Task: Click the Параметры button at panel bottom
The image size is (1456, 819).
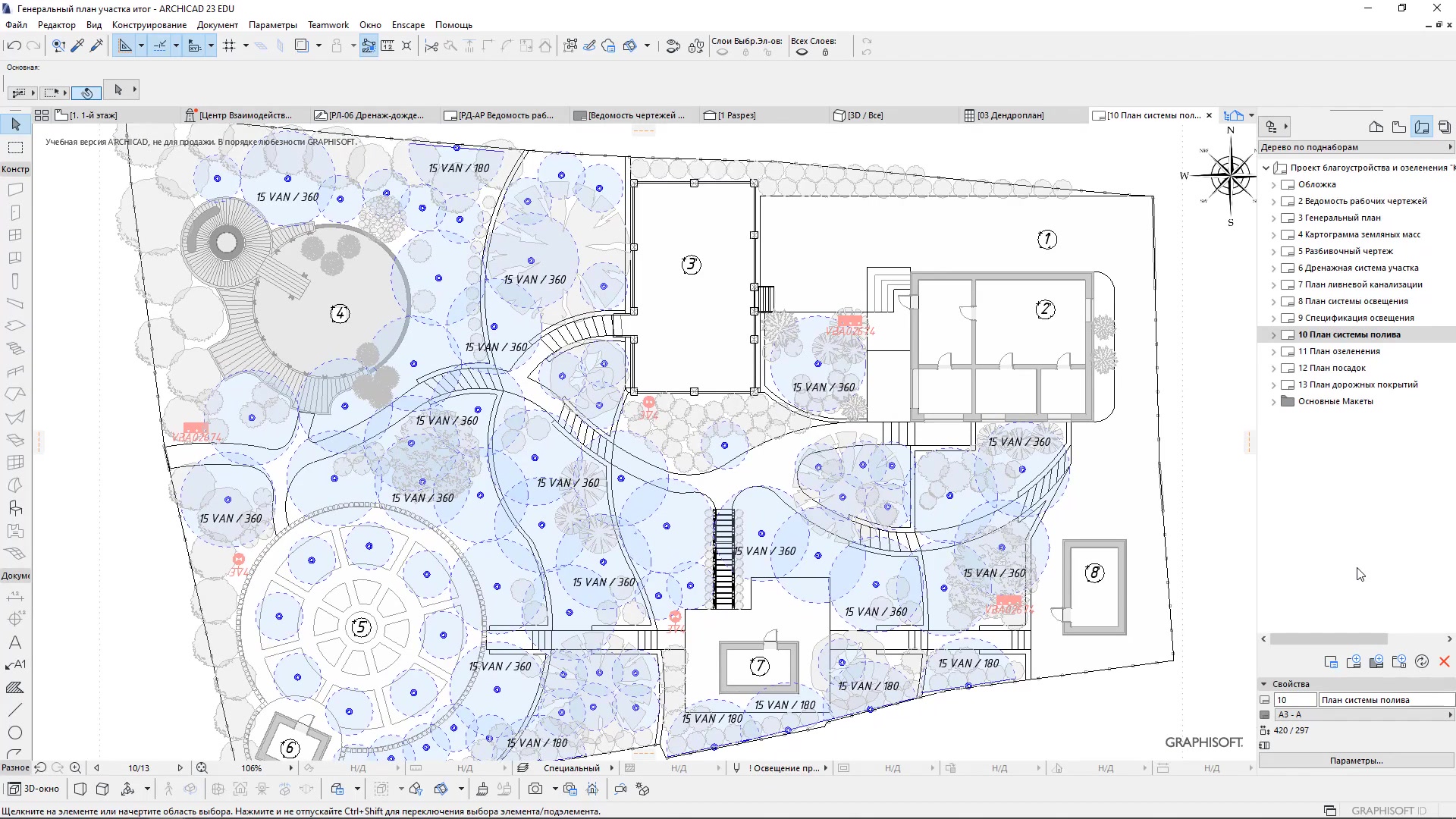Action: point(1355,760)
